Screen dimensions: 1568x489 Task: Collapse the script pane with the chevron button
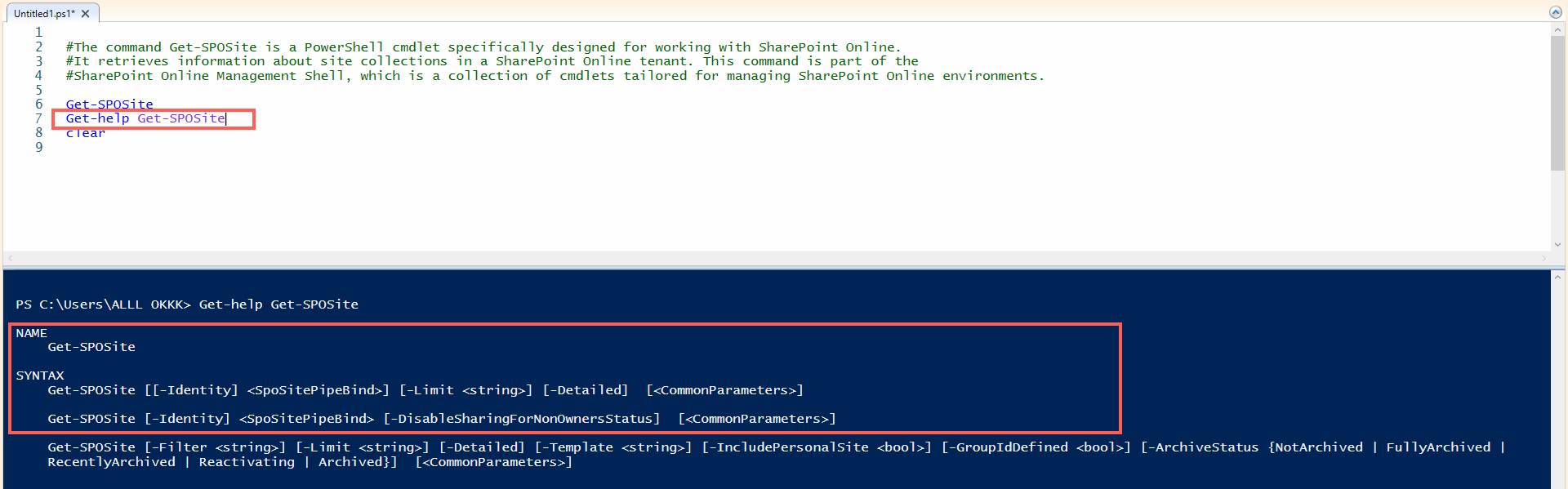point(1556,12)
